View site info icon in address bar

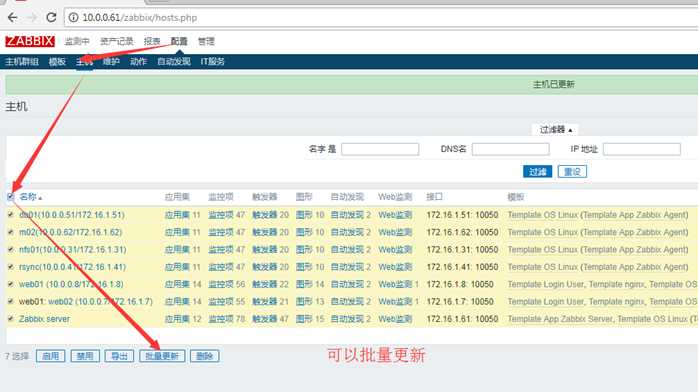[73, 17]
